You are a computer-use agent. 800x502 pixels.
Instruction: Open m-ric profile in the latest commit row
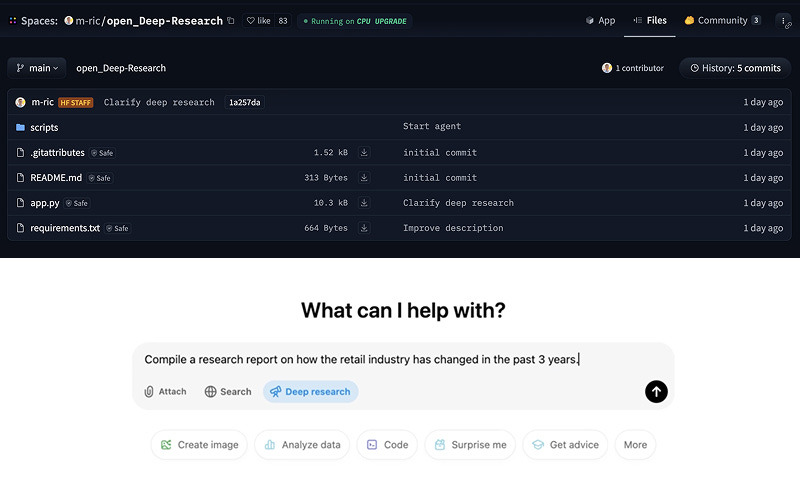(42, 102)
